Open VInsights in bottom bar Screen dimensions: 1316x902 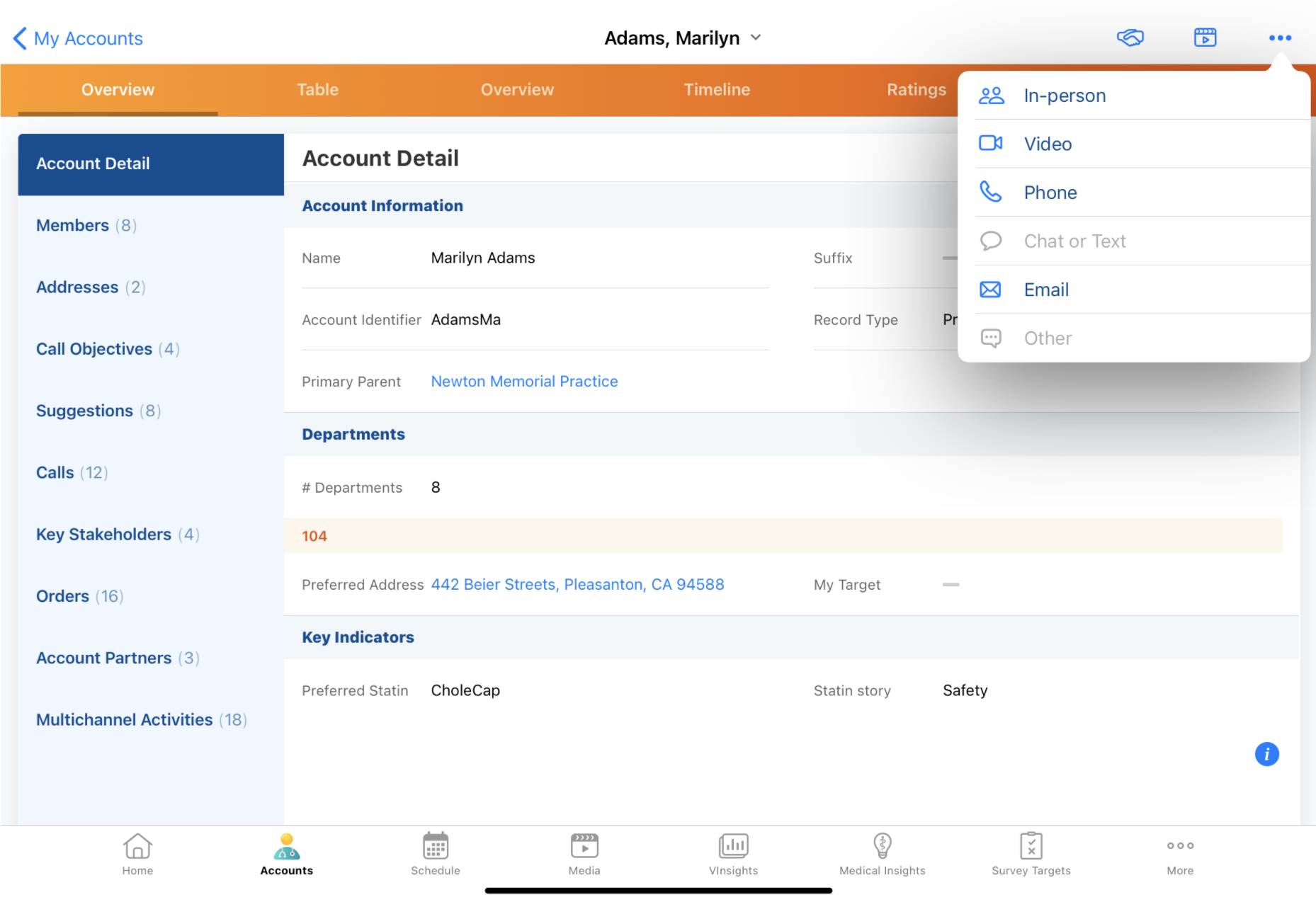coord(733,853)
